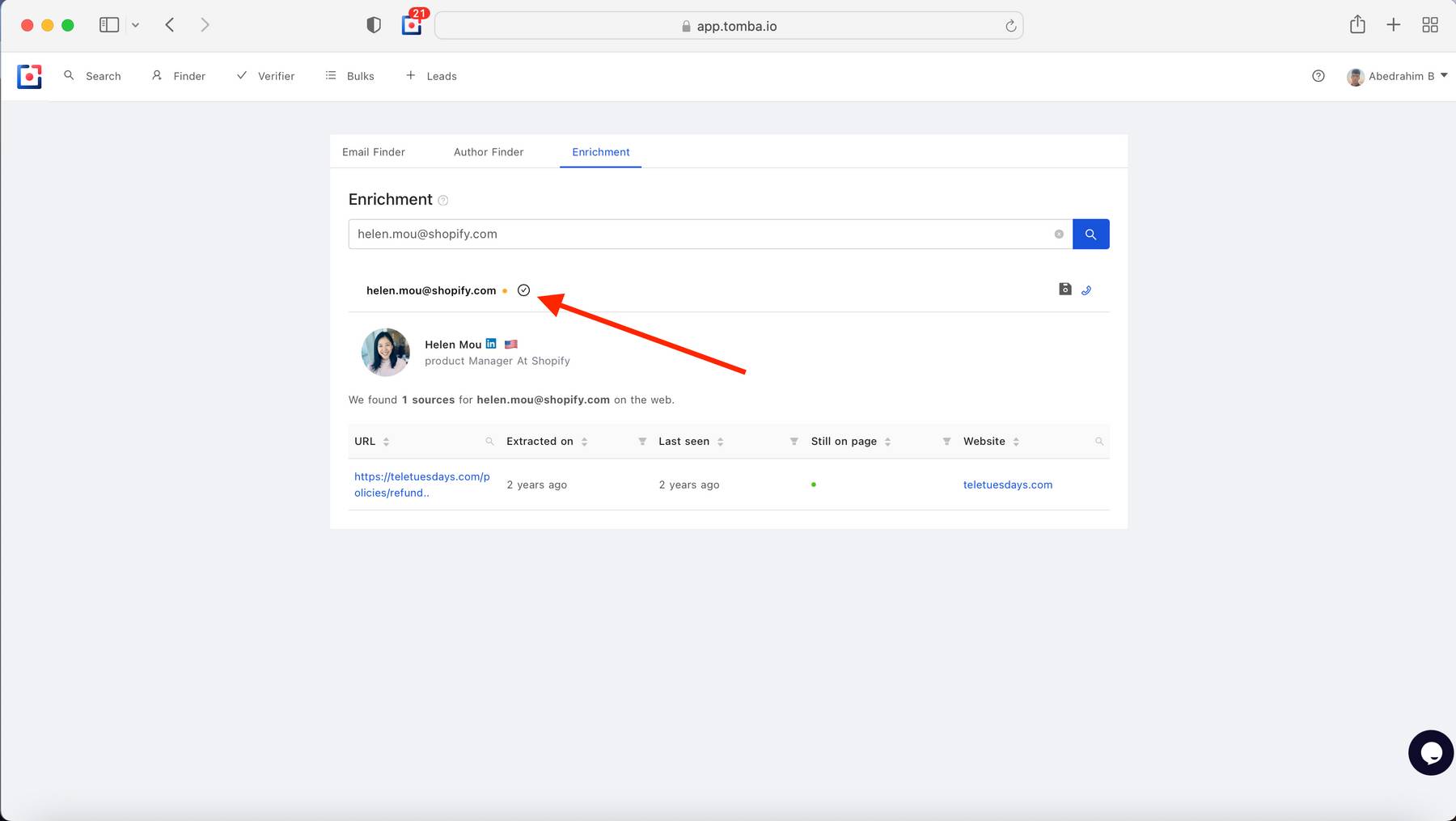Go back with Safari back arrow
Viewport: 1456px width, 821px height.
pos(170,25)
